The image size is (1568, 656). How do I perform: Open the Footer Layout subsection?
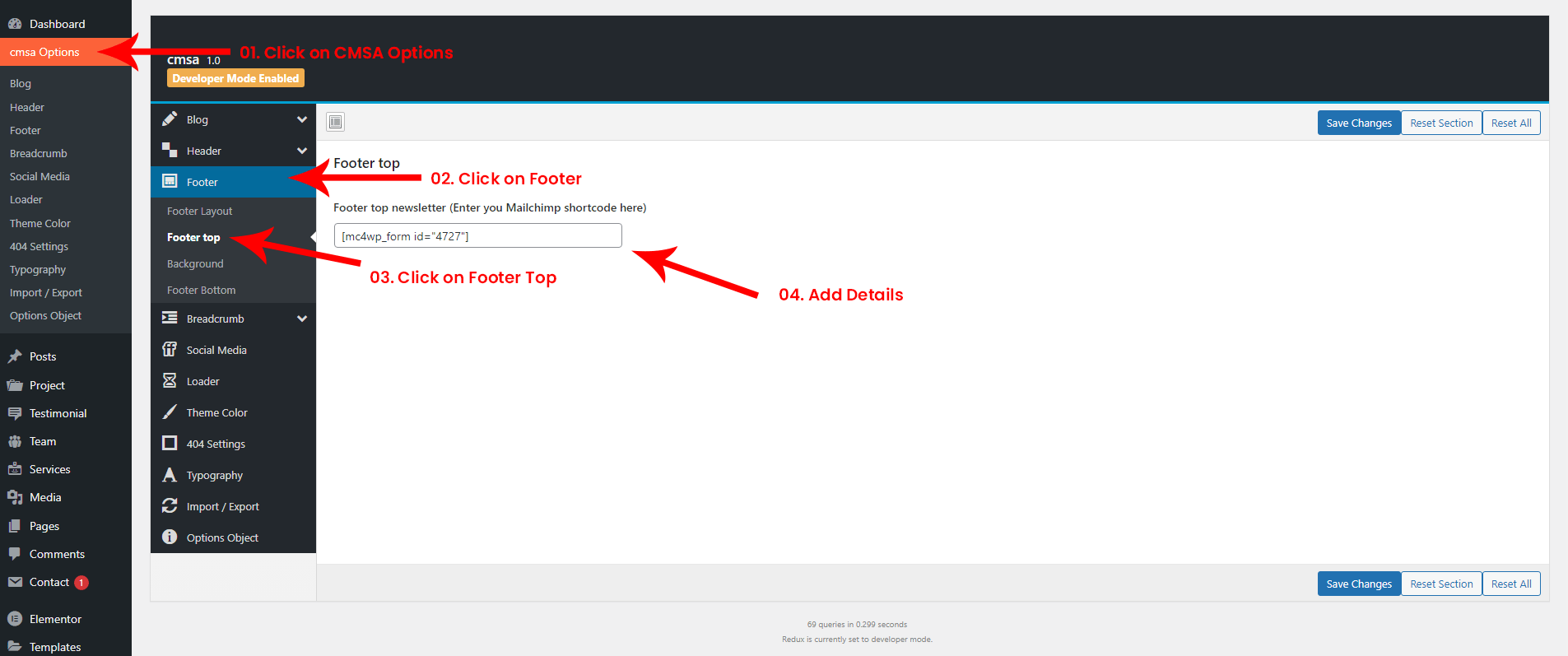pos(199,212)
